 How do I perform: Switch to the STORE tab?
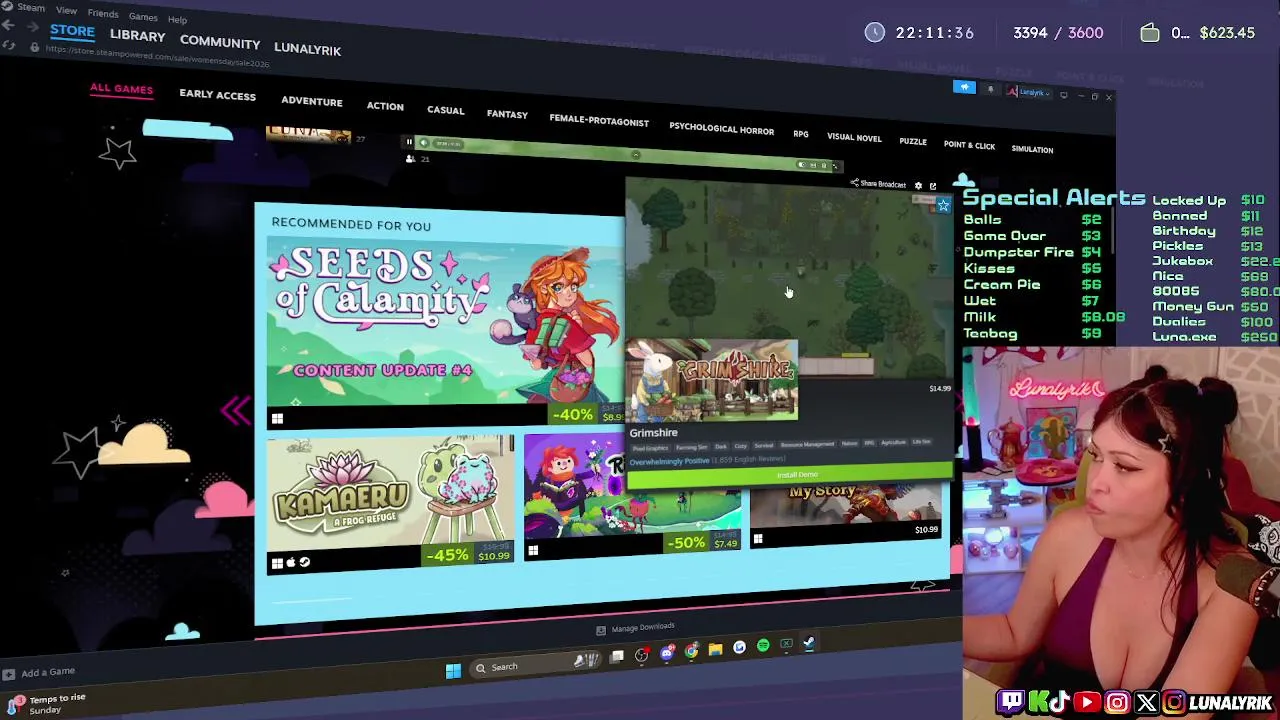(x=72, y=31)
